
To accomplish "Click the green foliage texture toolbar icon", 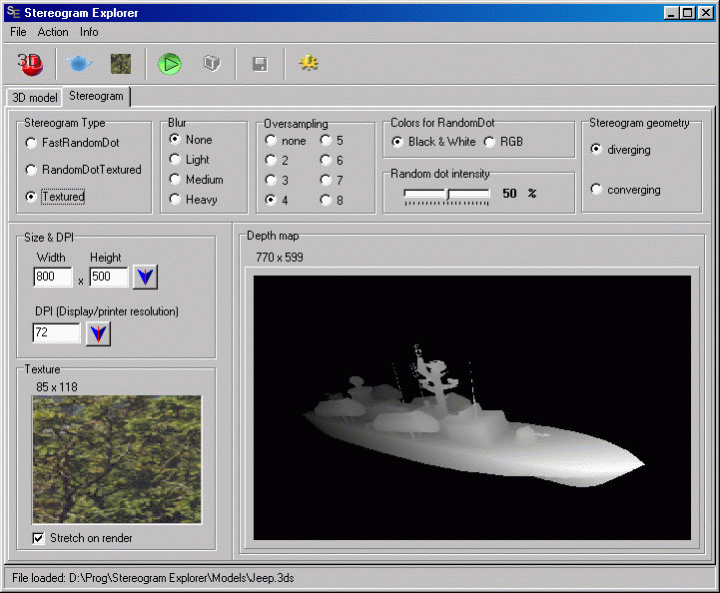I will [x=121, y=64].
